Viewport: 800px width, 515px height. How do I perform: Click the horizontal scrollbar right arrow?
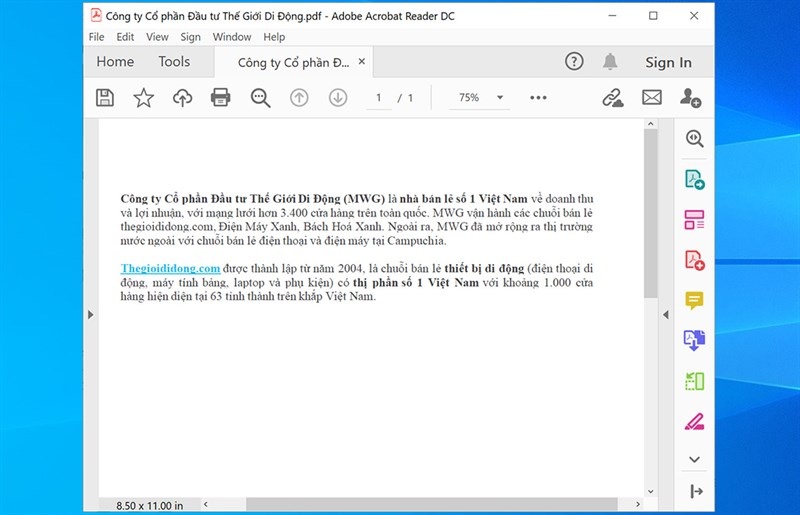[x=638, y=504]
